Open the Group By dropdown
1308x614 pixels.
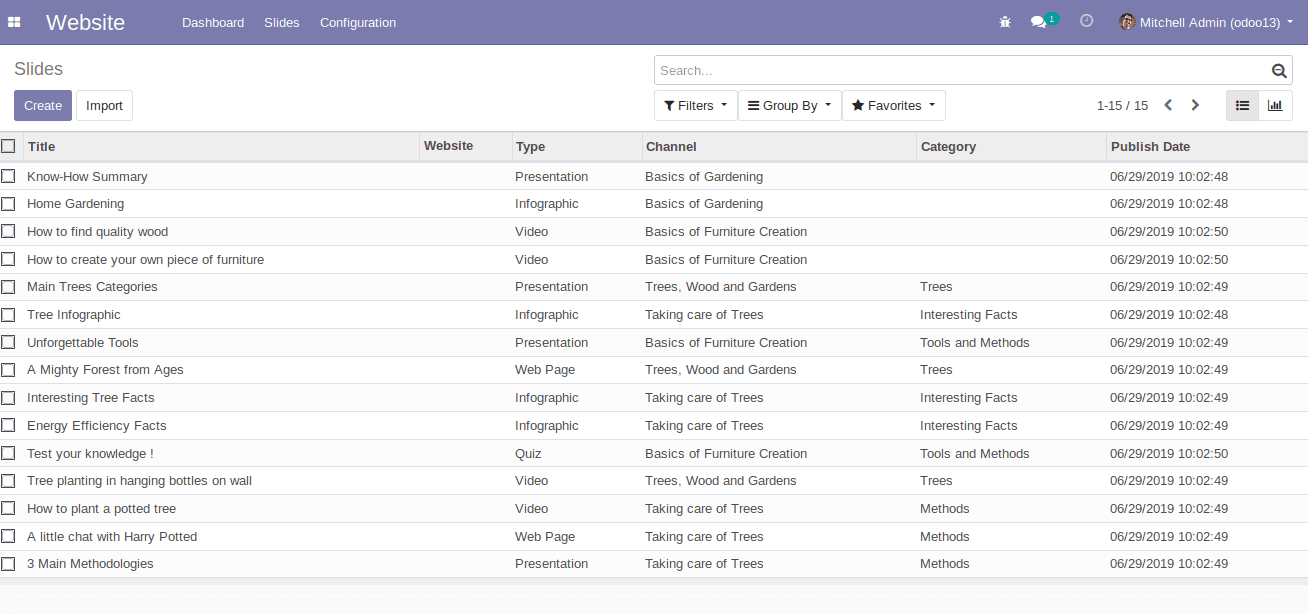(790, 105)
